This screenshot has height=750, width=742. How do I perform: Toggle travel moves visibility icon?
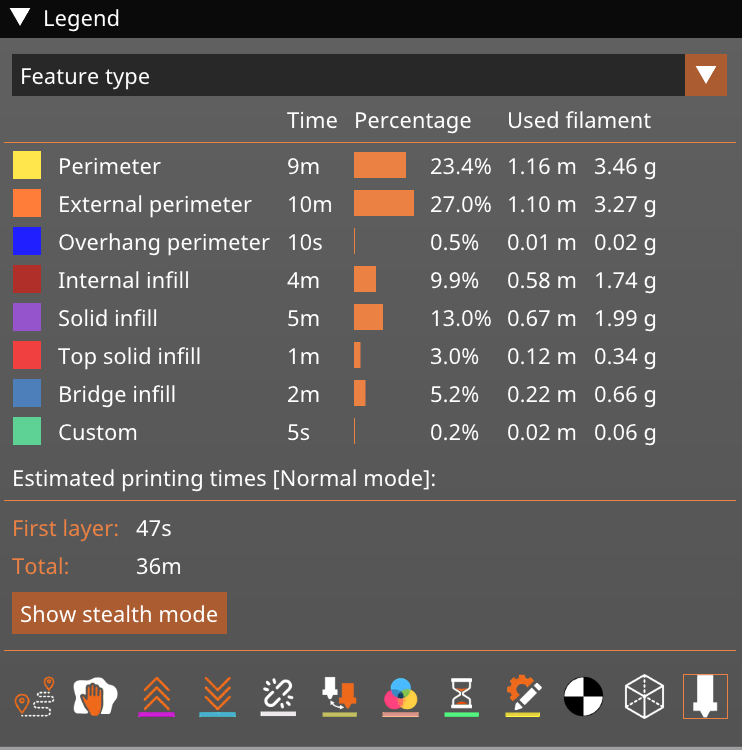point(34,696)
